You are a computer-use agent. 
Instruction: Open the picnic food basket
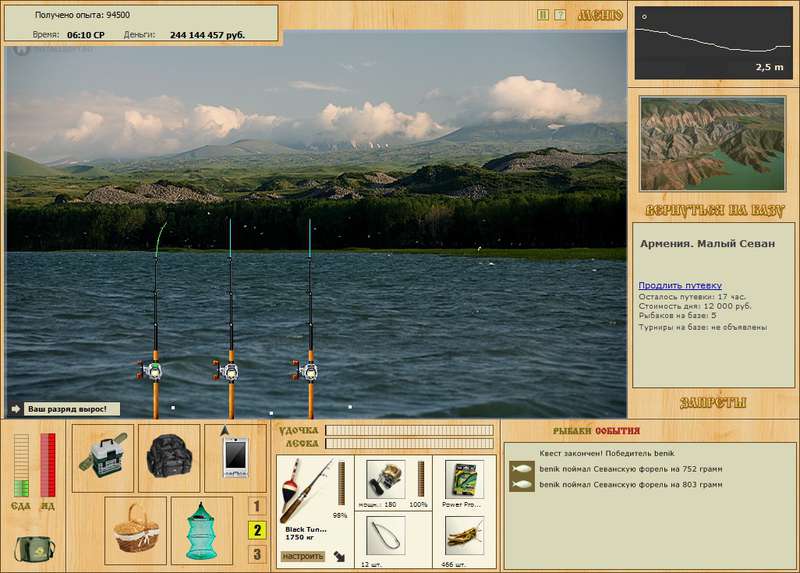pos(133,527)
